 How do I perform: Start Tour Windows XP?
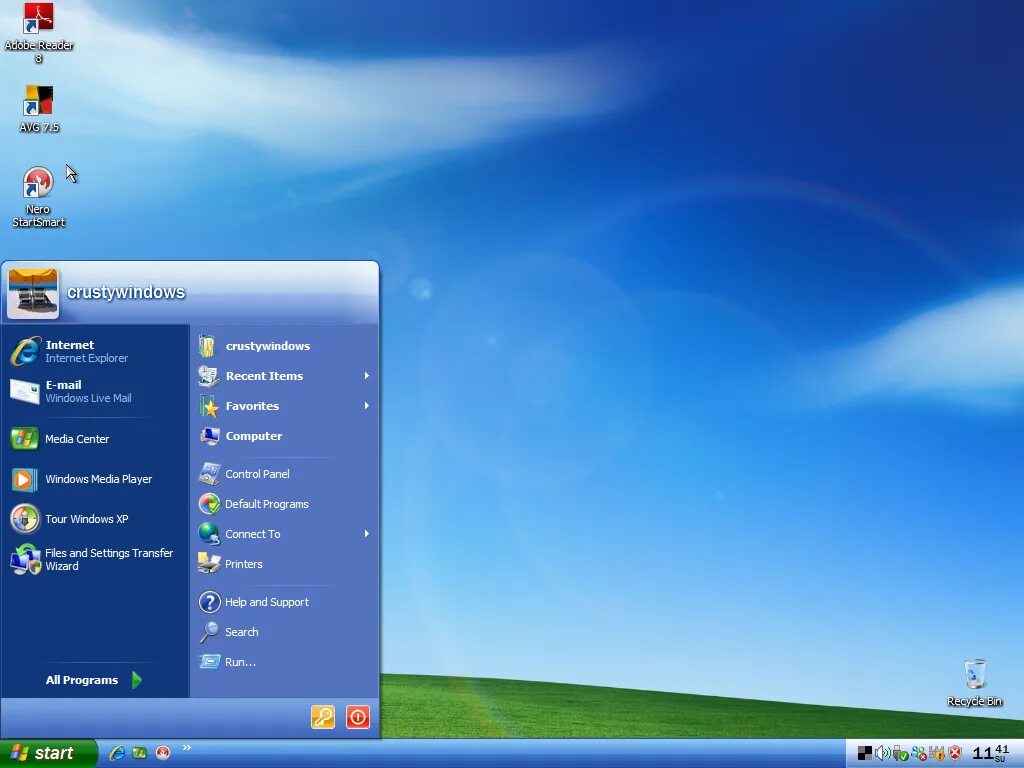[95, 519]
